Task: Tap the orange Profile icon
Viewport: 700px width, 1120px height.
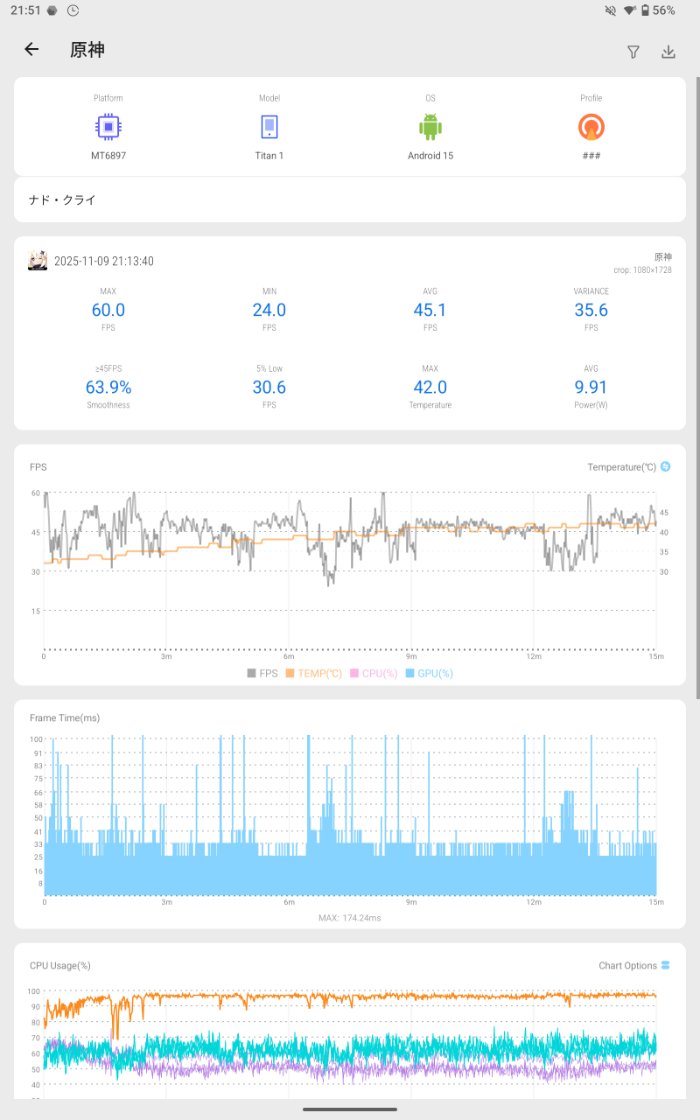Action: pos(592,127)
